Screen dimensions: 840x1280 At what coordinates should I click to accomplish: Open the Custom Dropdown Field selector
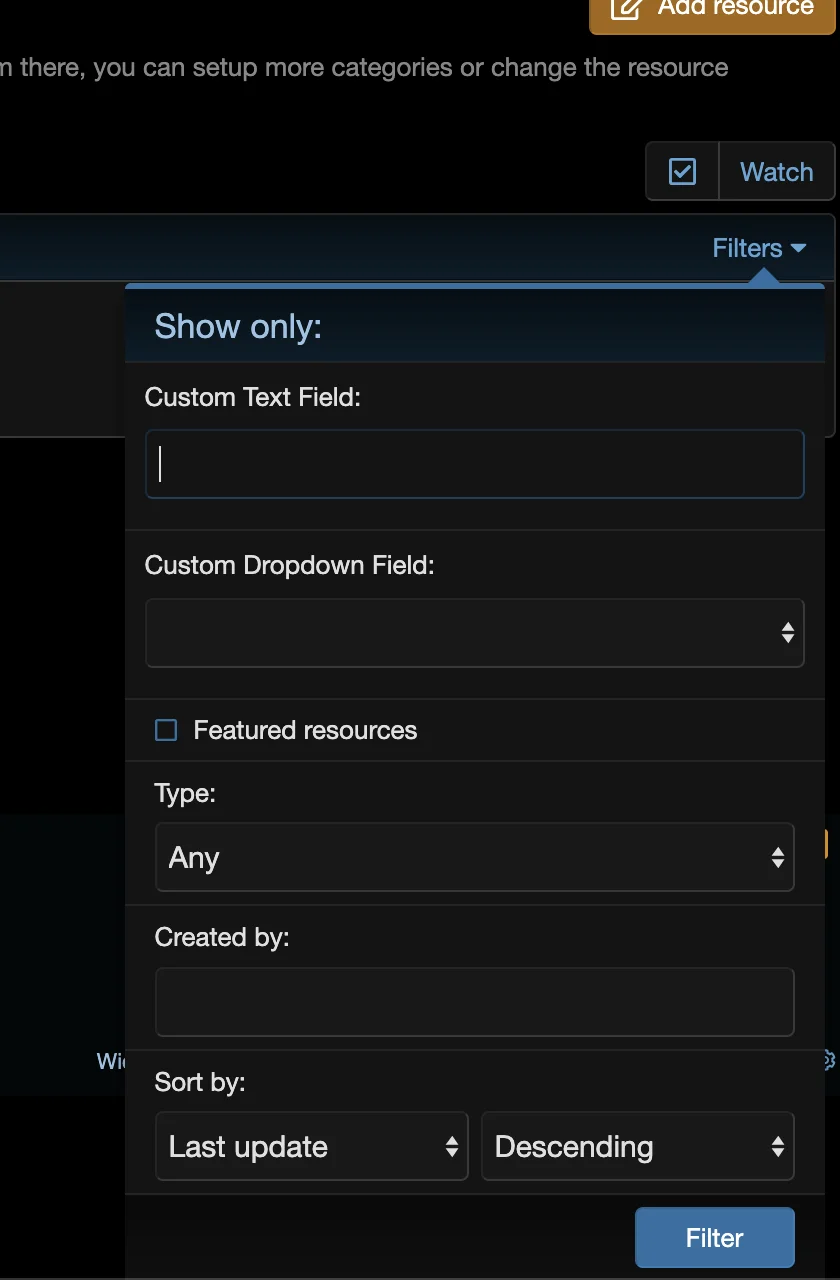tap(474, 633)
